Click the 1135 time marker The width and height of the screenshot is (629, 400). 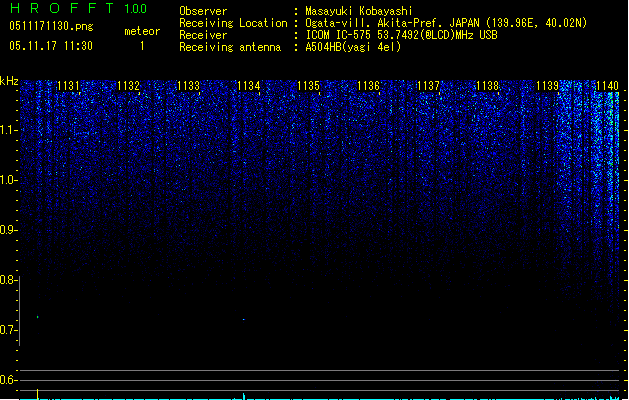click(x=308, y=86)
